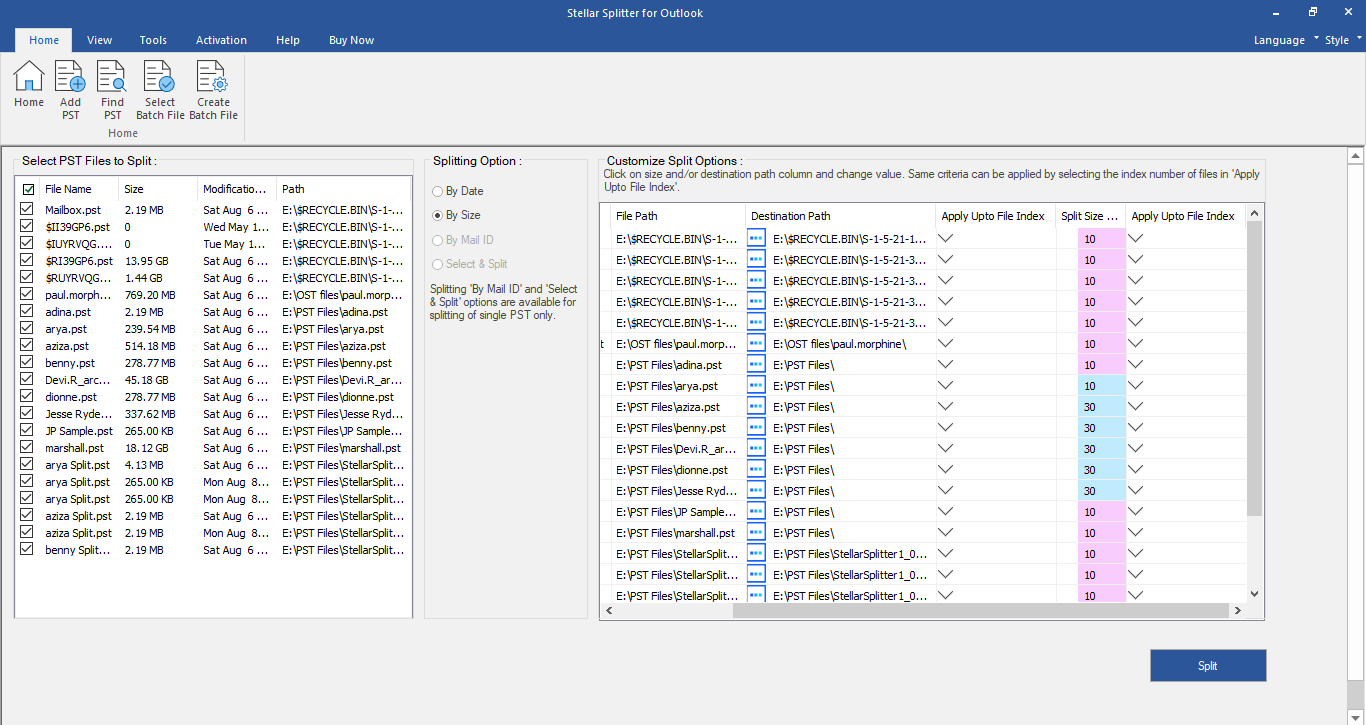Sort file list by Size column
Image resolution: width=1366 pixels, height=725 pixels.
157,189
